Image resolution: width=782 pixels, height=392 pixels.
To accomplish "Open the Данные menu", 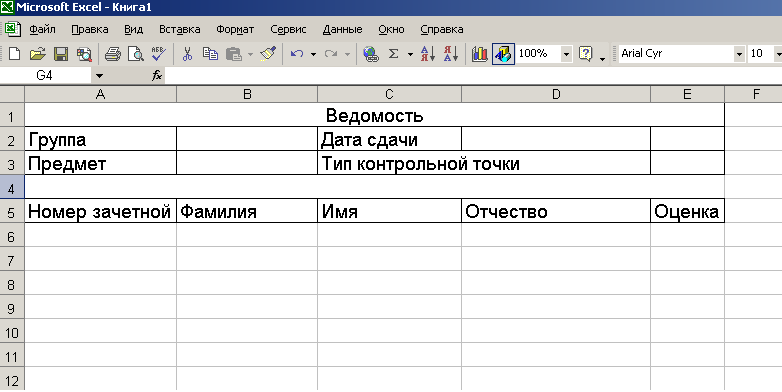I will (x=343, y=29).
